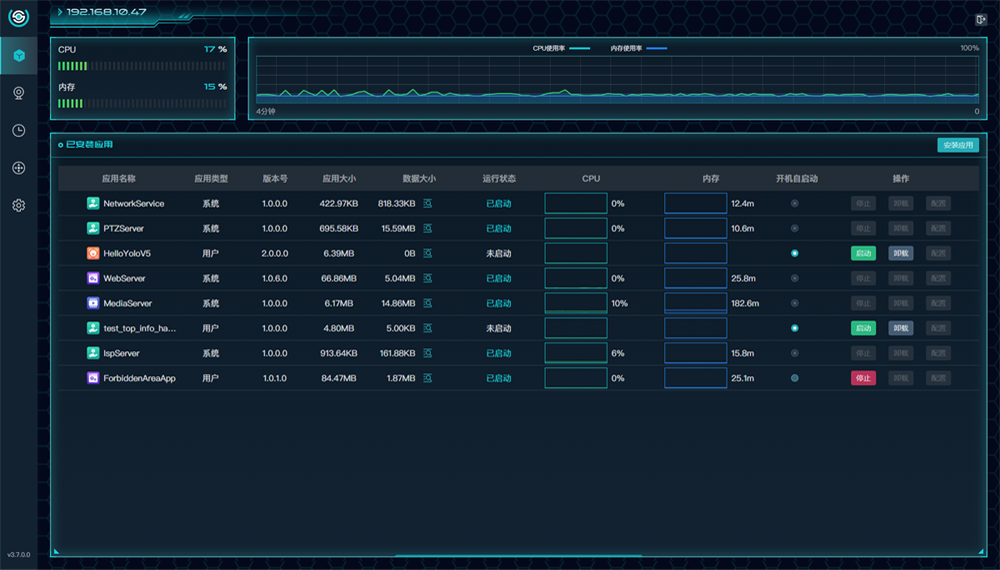1000x570 pixels.
Task: Click the circled plus sidebar icon
Action: (18, 168)
